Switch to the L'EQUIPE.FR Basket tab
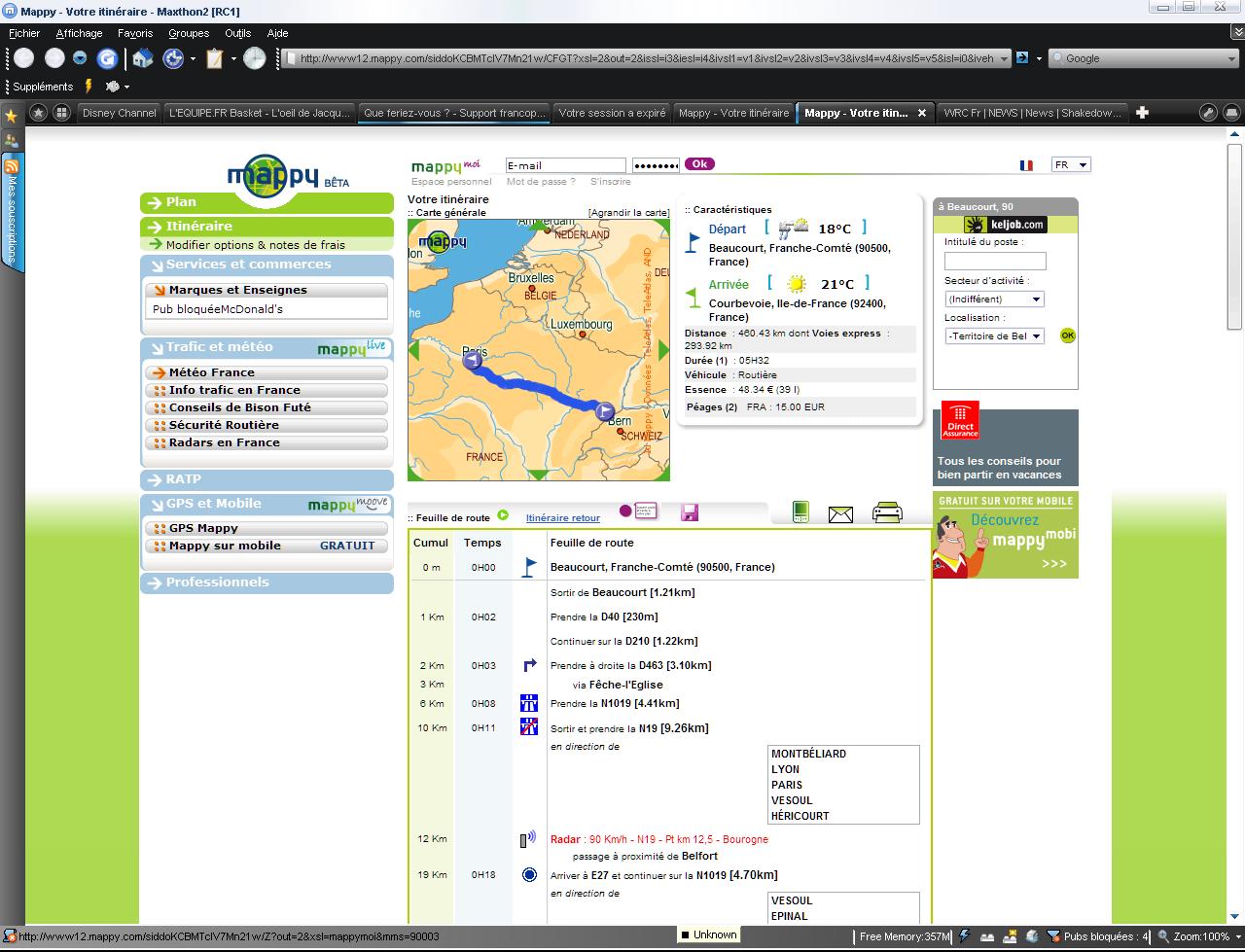 pos(260,113)
